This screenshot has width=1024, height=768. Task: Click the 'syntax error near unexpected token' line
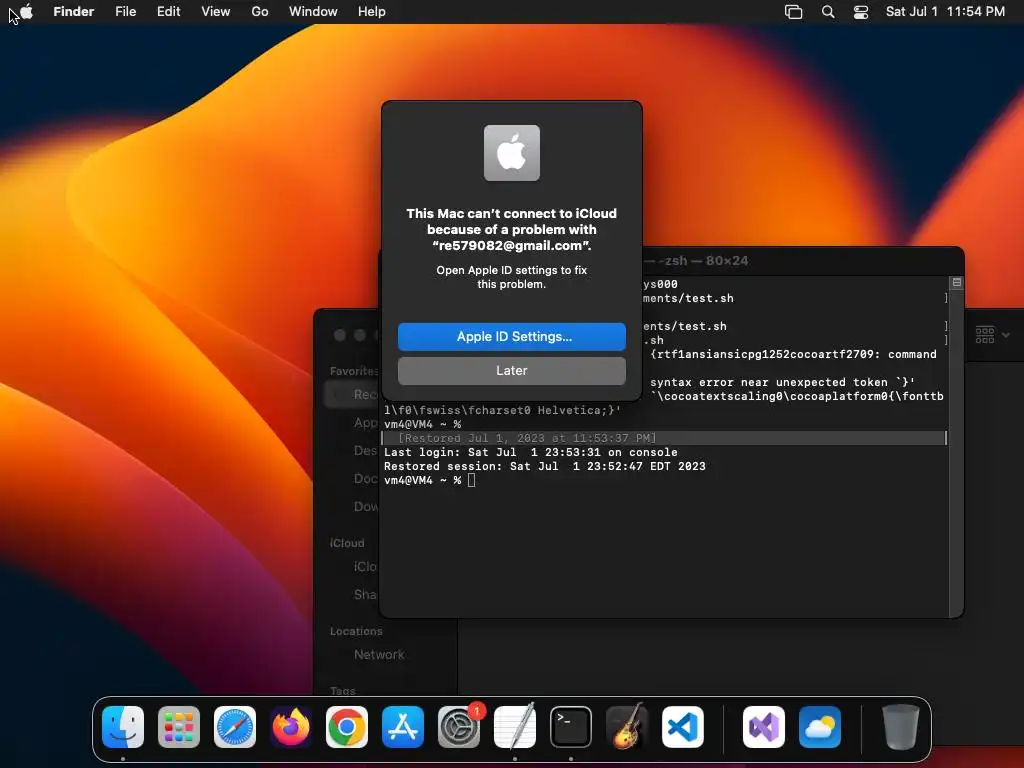[782, 382]
